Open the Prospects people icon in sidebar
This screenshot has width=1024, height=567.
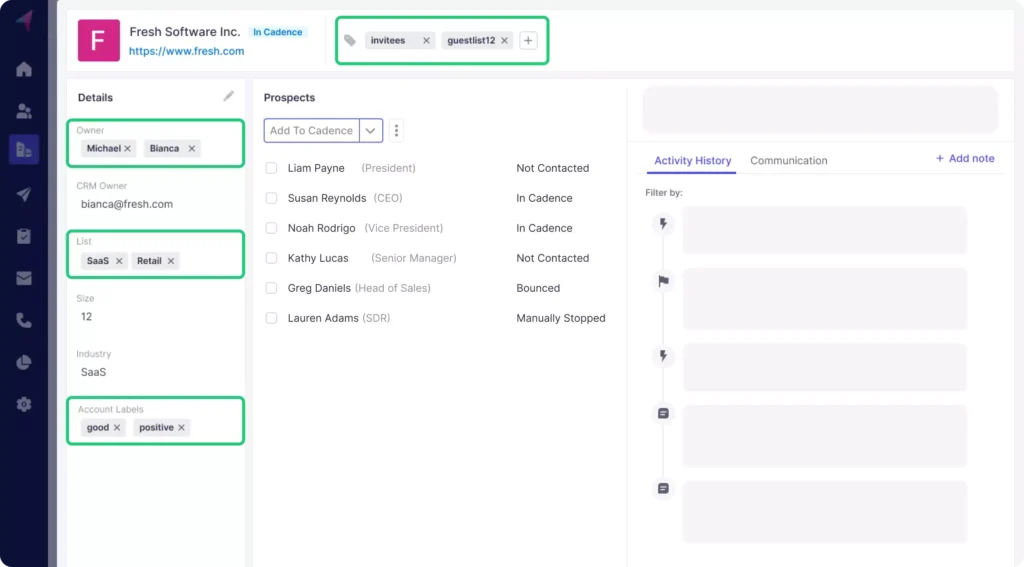pos(24,111)
